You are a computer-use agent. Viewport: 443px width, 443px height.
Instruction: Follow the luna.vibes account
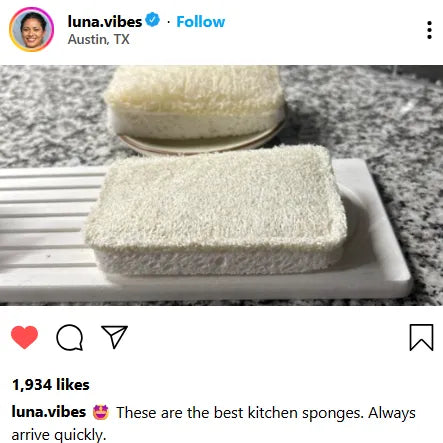[x=200, y=22]
